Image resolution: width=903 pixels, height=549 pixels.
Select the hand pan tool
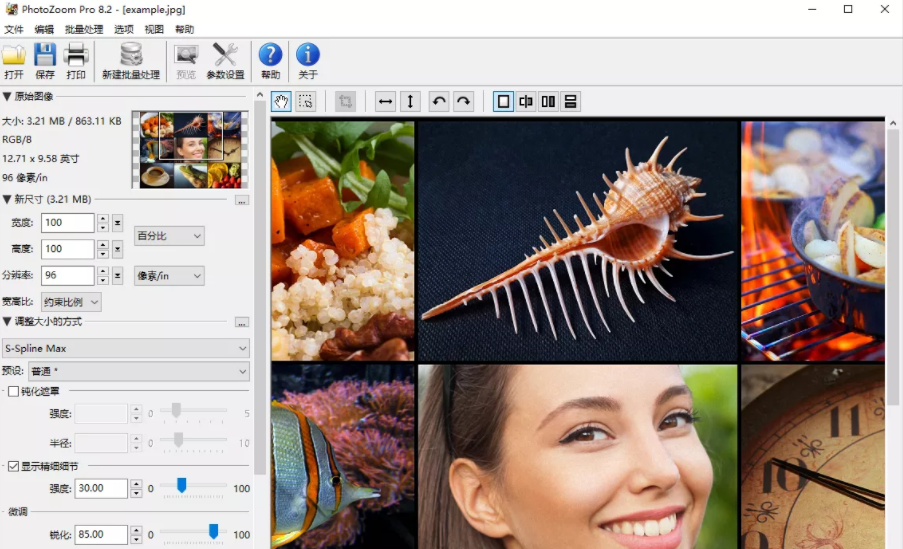(x=282, y=101)
